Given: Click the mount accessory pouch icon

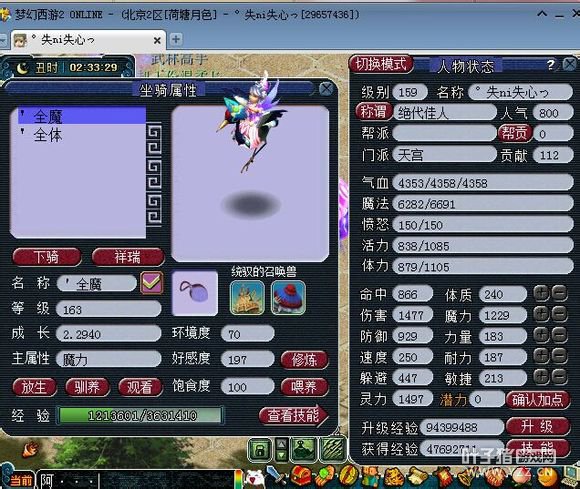Looking at the screenshot, I should (195, 293).
